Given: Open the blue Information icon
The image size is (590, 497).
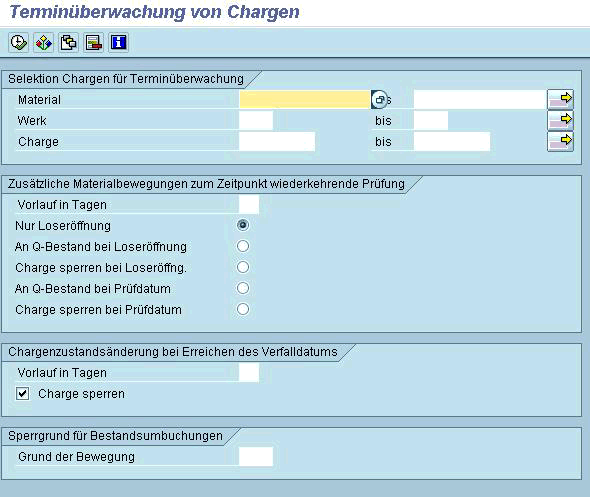Looking at the screenshot, I should pos(119,43).
